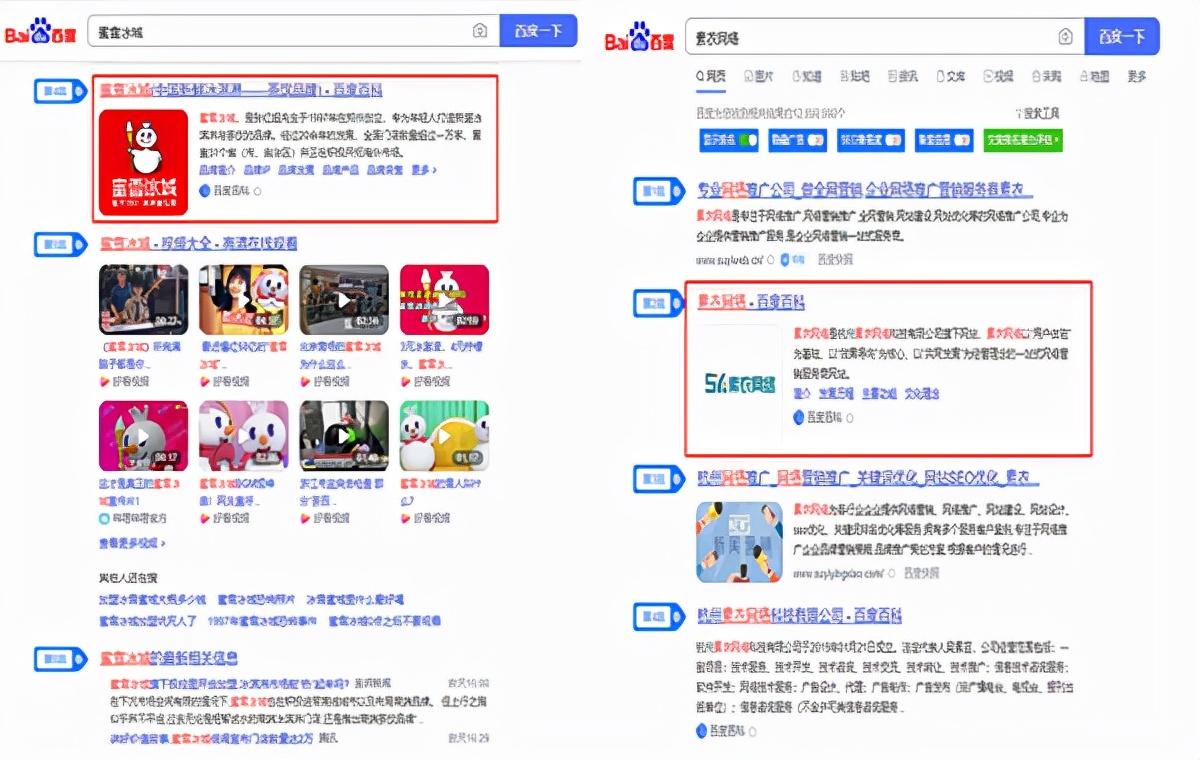Open the search tools filter on right page
This screenshot has height=760, width=1200.
click(x=1036, y=113)
